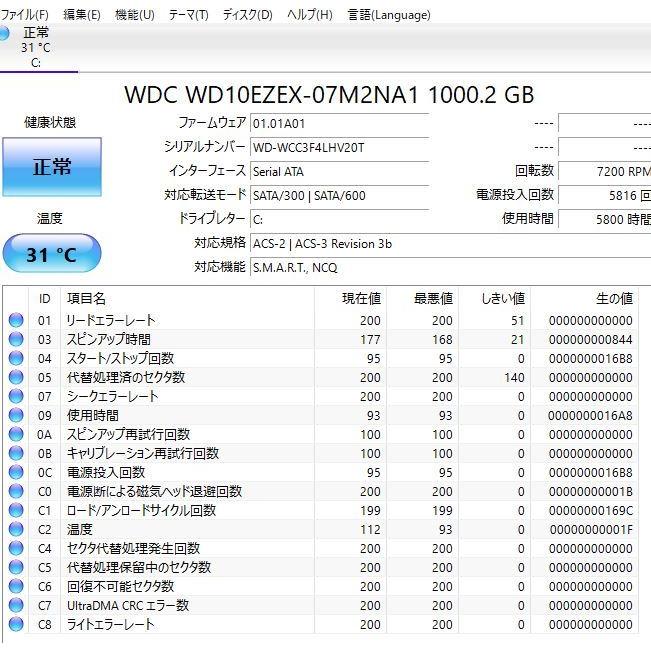Click the interface field Serial ATA
The width and height of the screenshot is (651, 651).
pos(340,171)
